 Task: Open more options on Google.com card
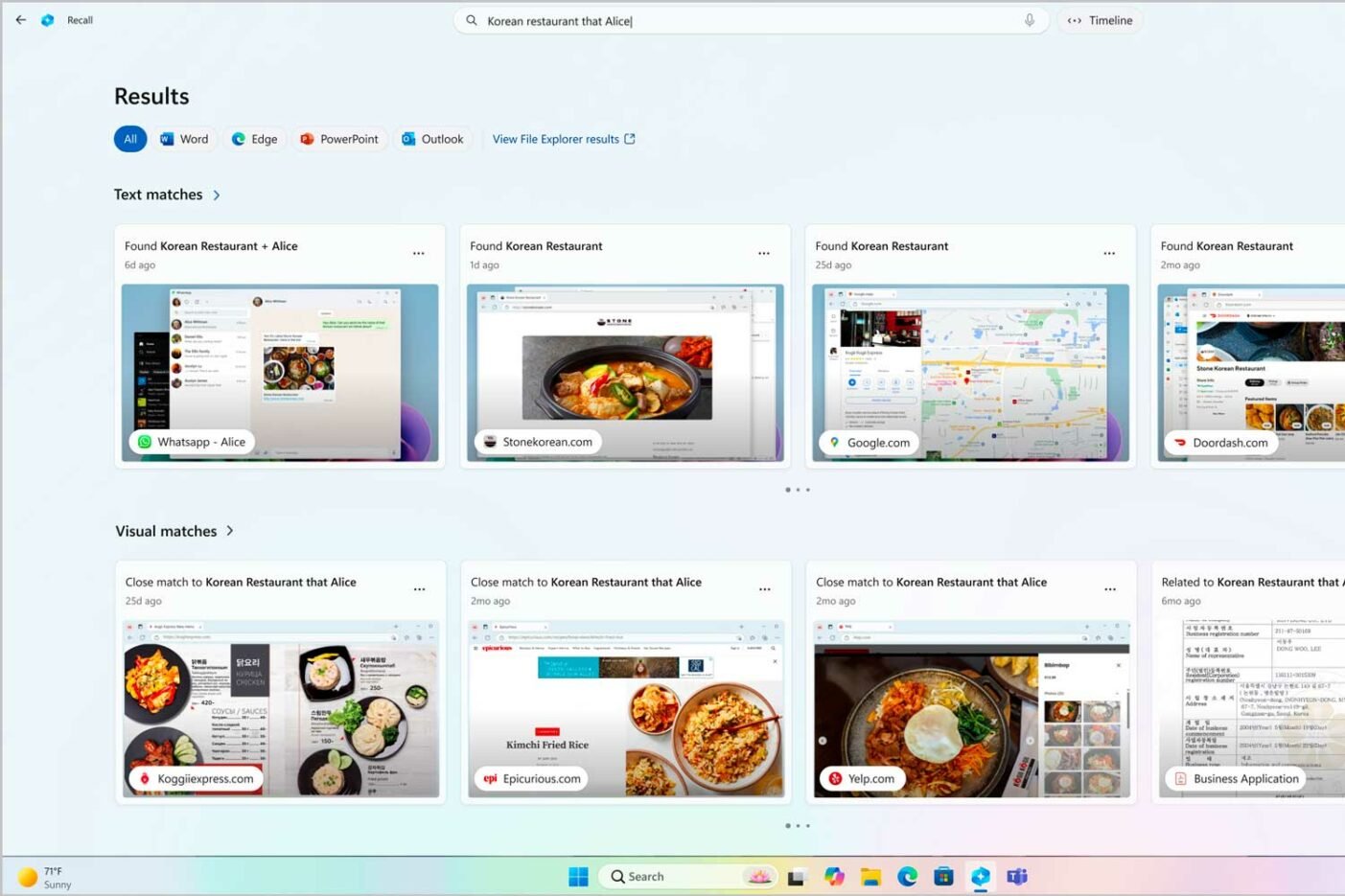click(1109, 254)
